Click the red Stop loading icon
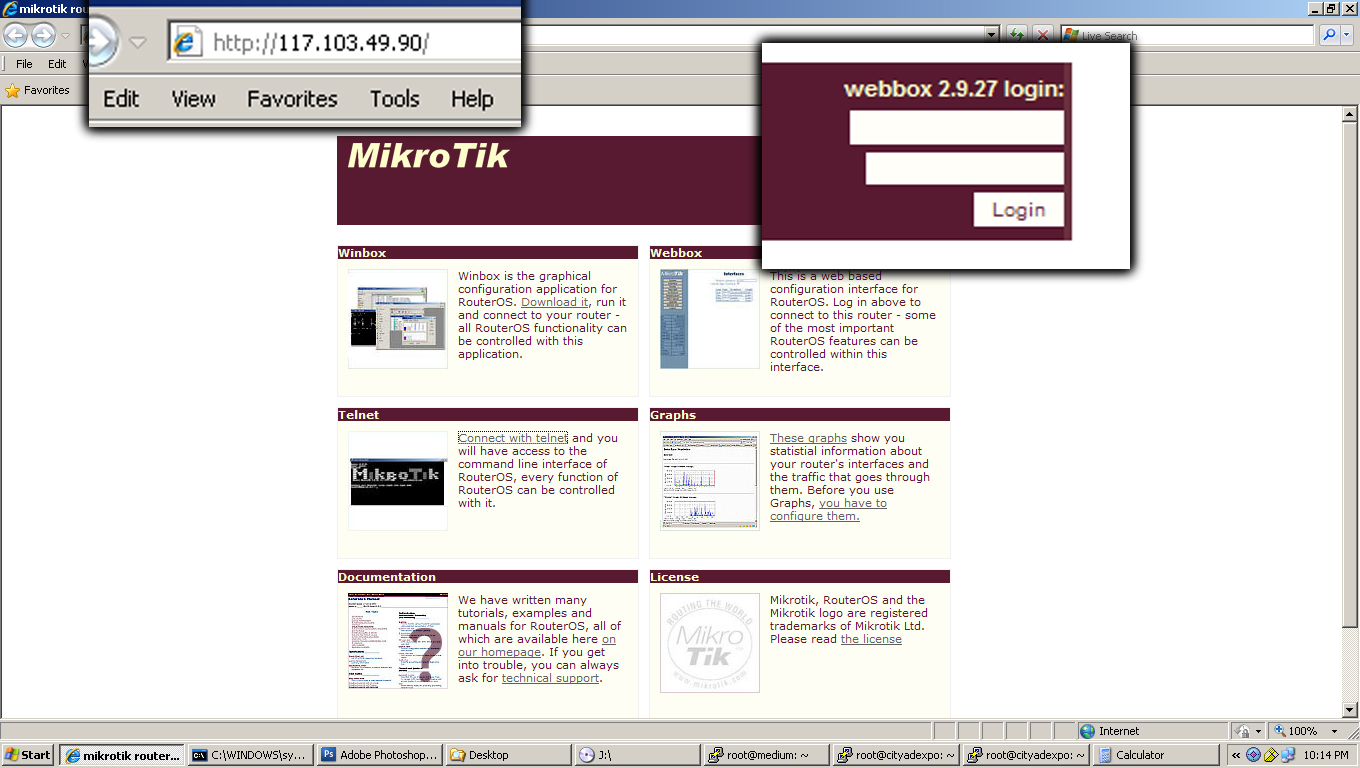Screen dimensions: 1360x768 1042,35
